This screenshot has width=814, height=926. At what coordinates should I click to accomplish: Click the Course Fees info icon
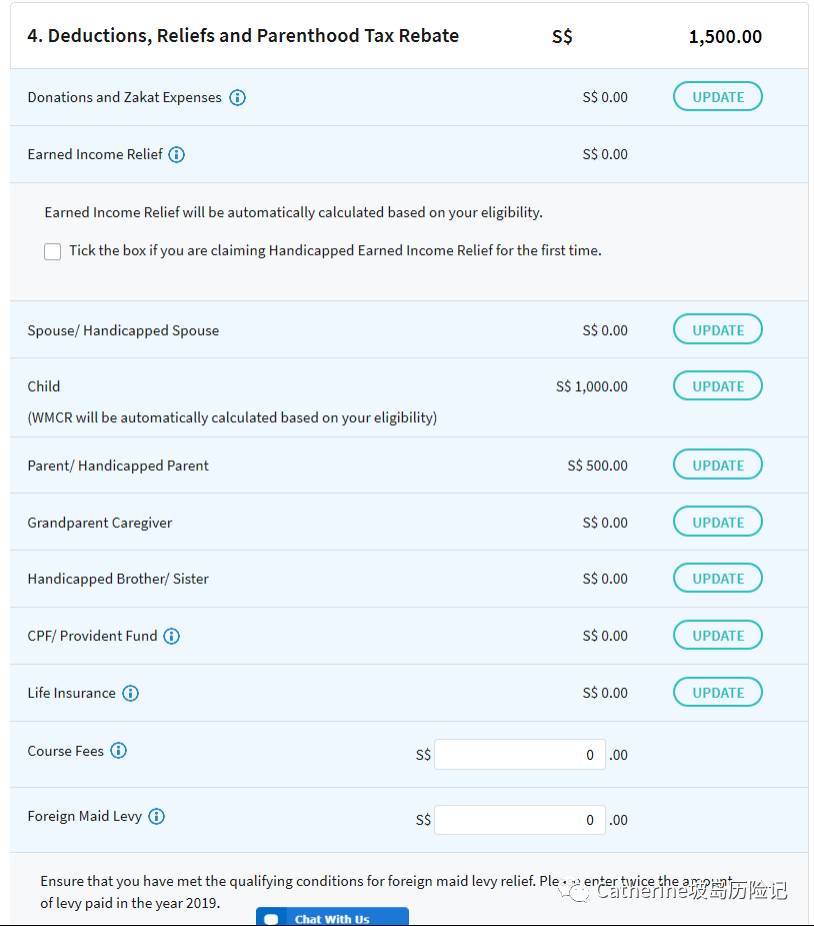tap(119, 751)
